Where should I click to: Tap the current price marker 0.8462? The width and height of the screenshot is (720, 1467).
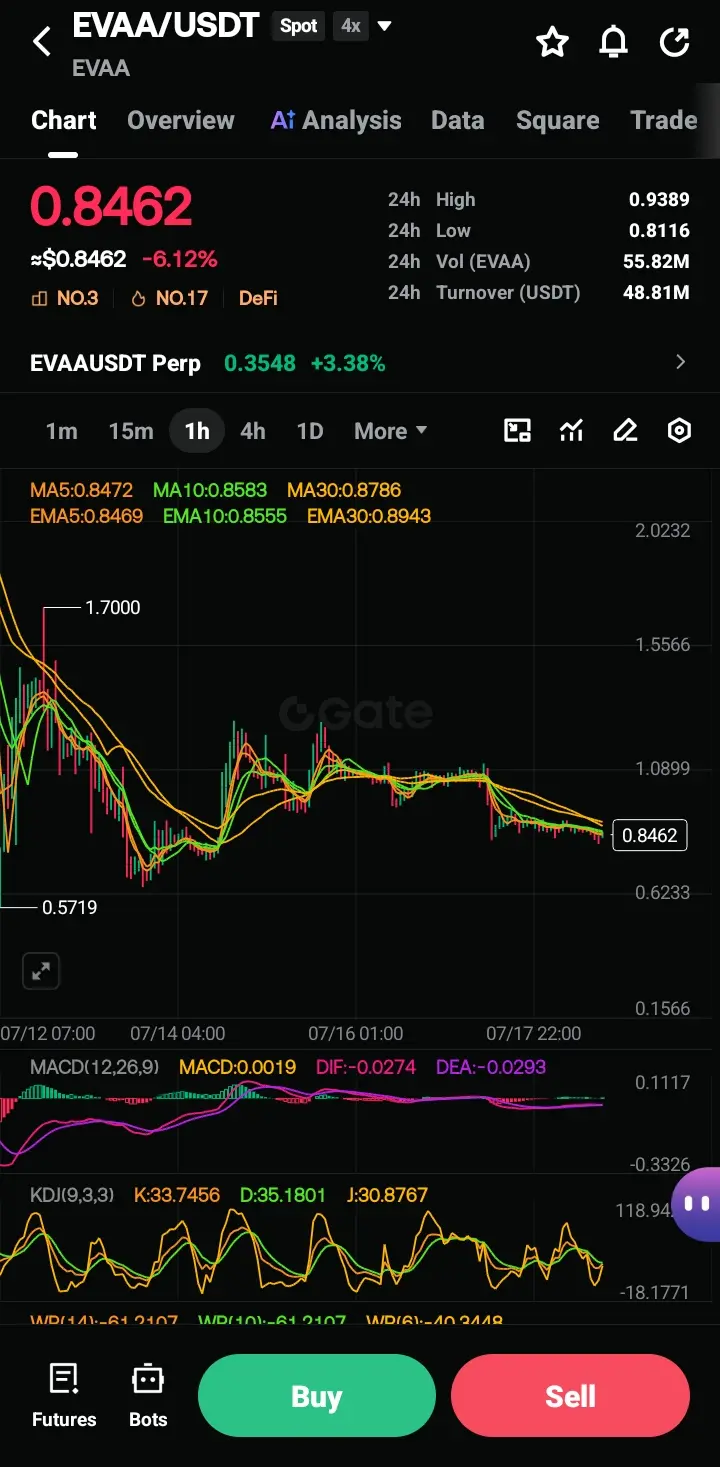(650, 835)
